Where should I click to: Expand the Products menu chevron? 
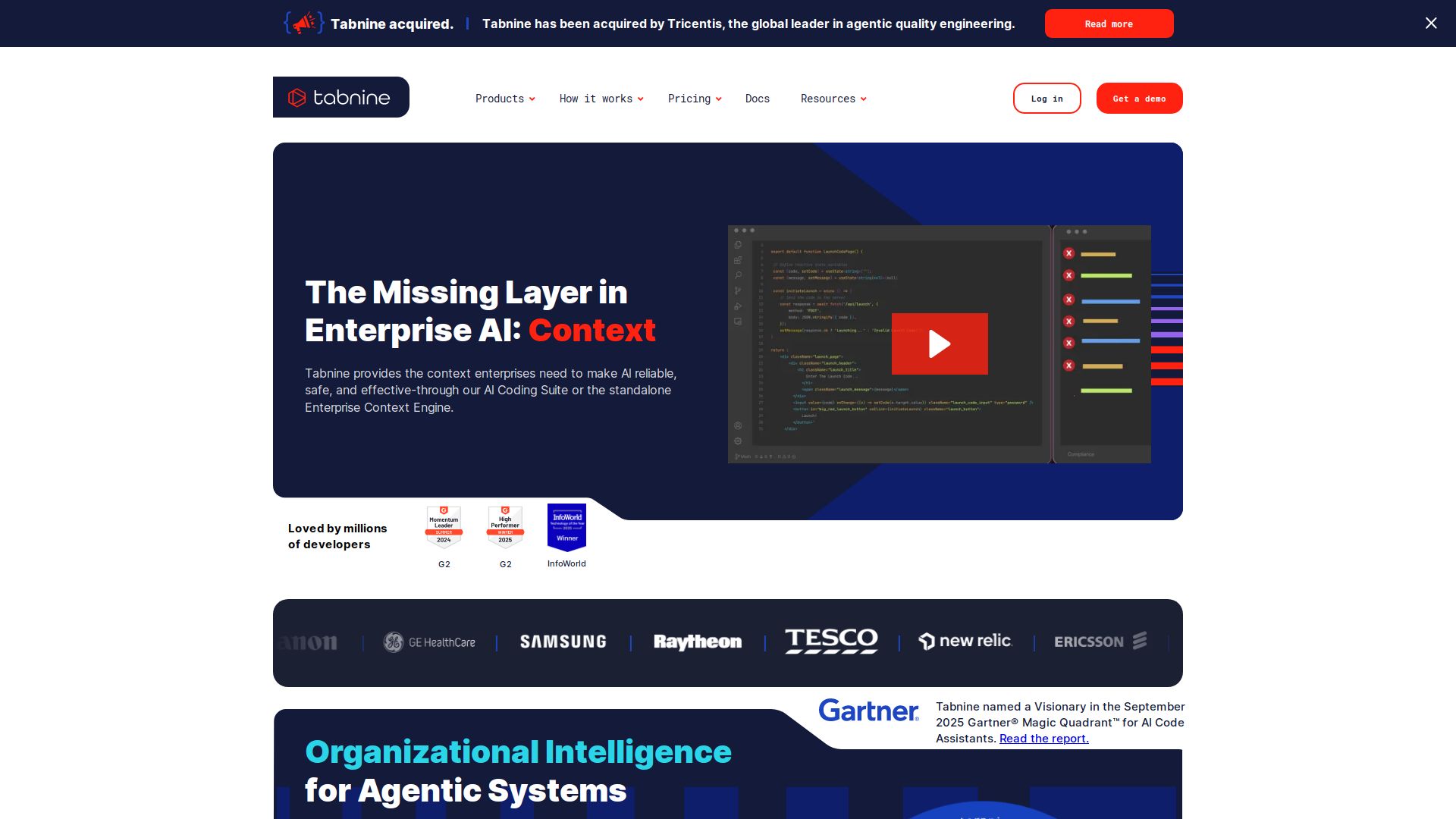(532, 99)
